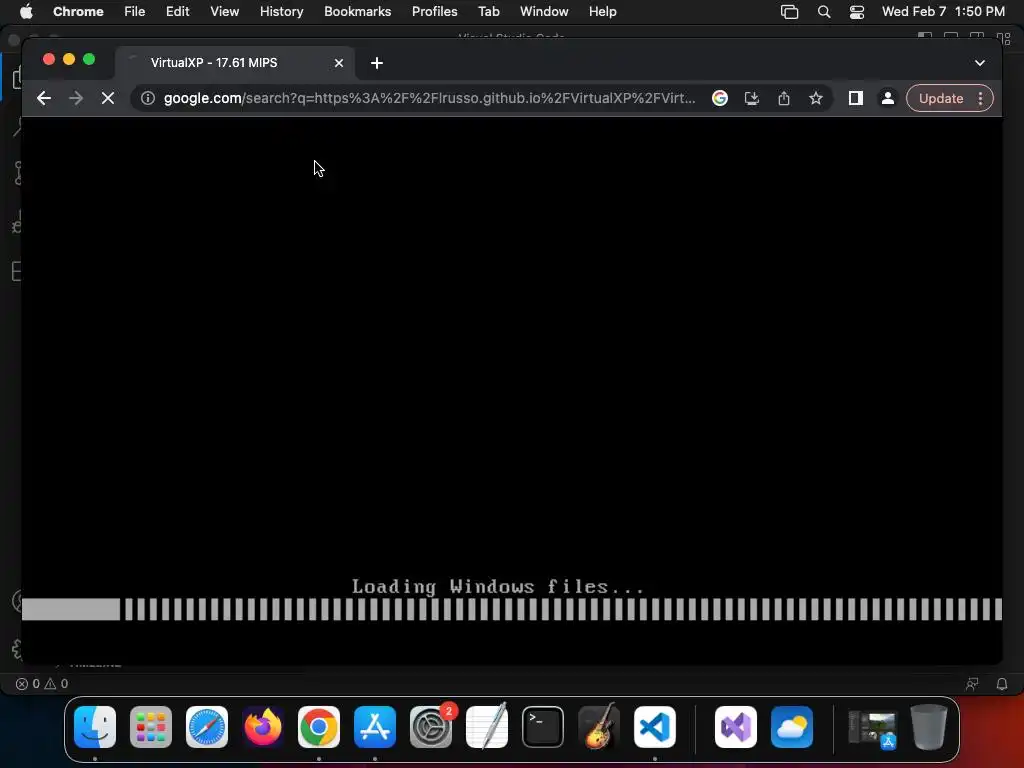Viewport: 1024px width, 768px height.
Task: Click the Loading Windows files progress bar
Action: tap(512, 609)
